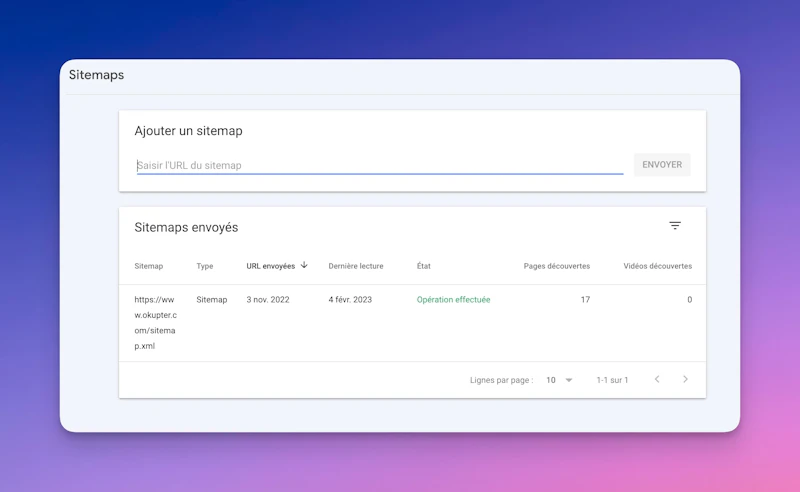Go to previous page with left chevron

(x=657, y=379)
